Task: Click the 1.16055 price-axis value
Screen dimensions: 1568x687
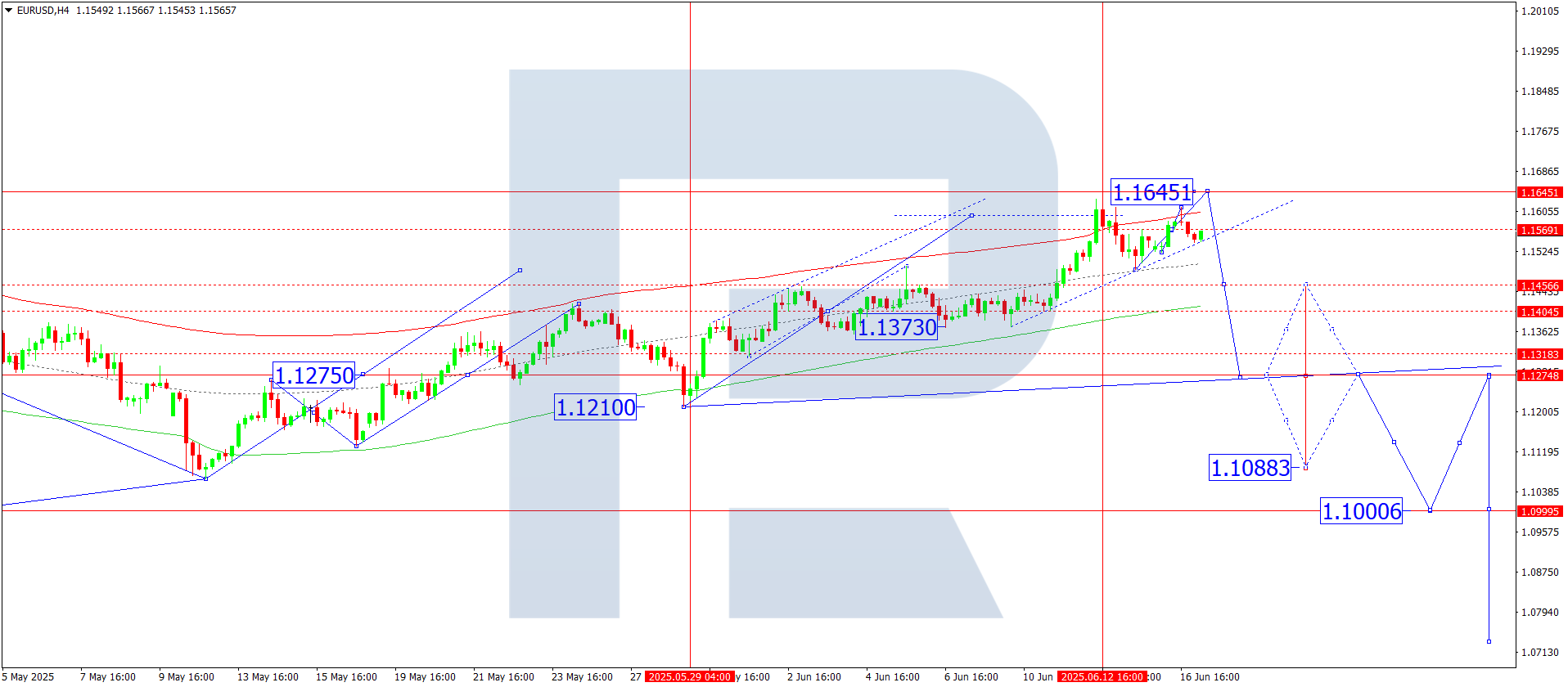Action: (1539, 211)
